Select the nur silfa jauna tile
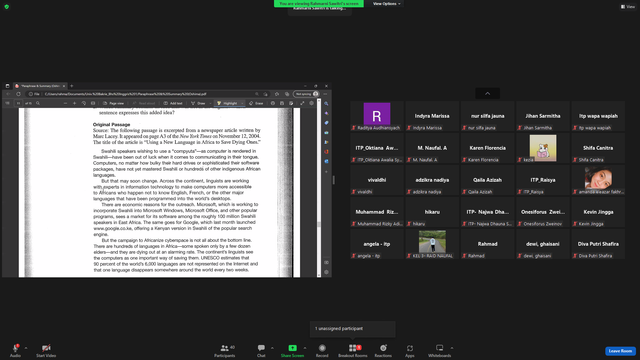This screenshot has height=360, width=640. pos(487,116)
